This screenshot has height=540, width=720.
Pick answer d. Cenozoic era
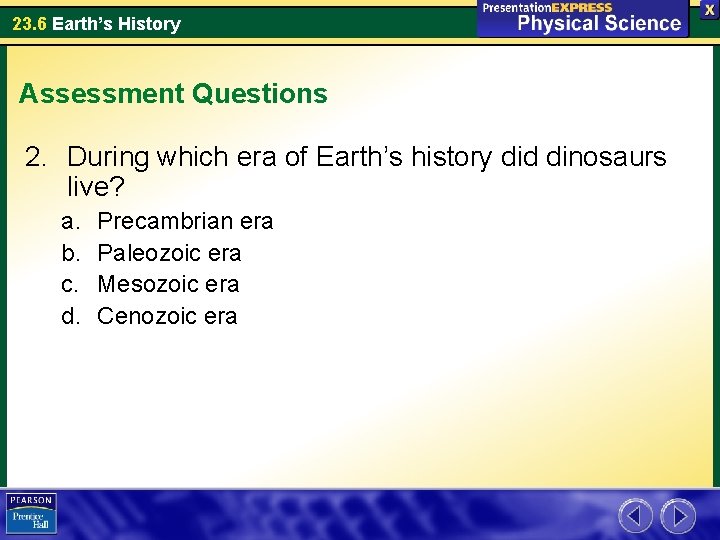149,316
